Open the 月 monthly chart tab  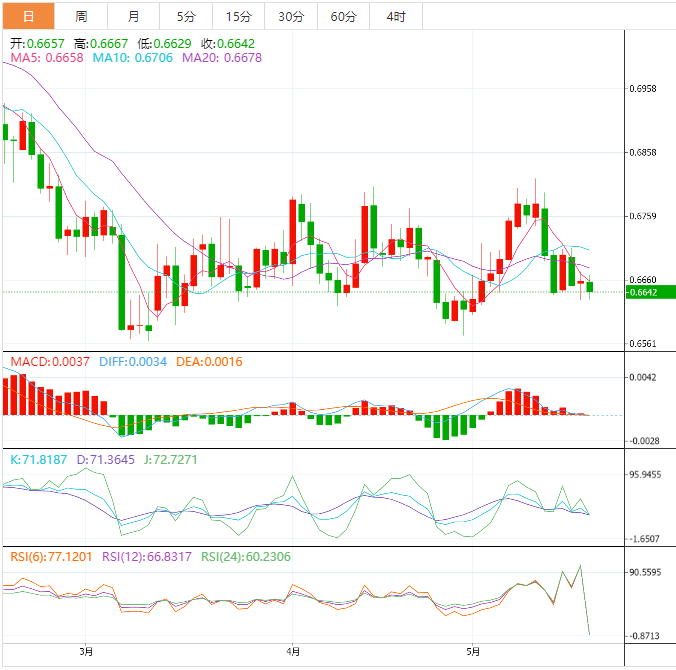tap(134, 16)
